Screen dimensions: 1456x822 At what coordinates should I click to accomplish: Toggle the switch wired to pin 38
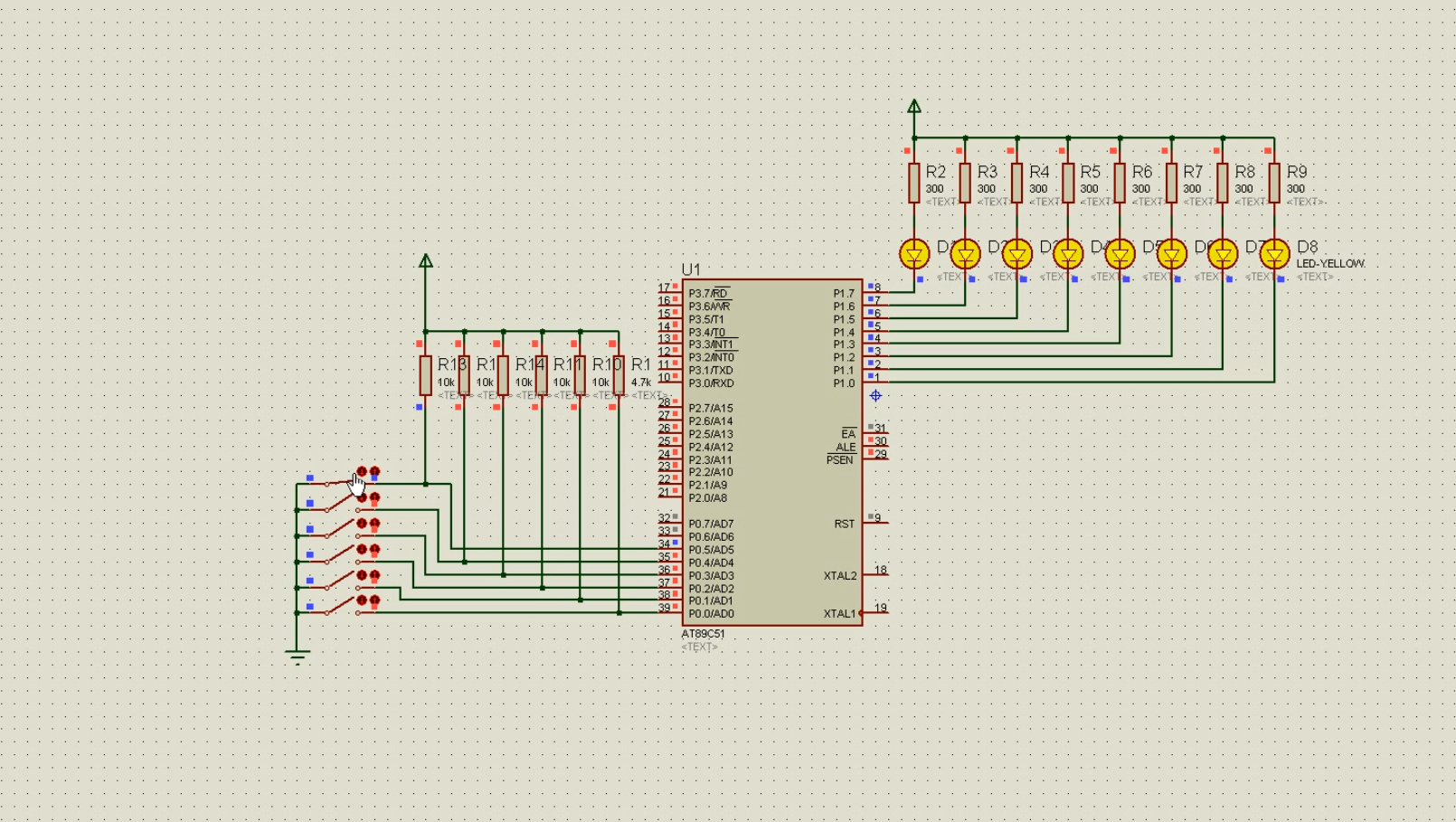click(341, 581)
